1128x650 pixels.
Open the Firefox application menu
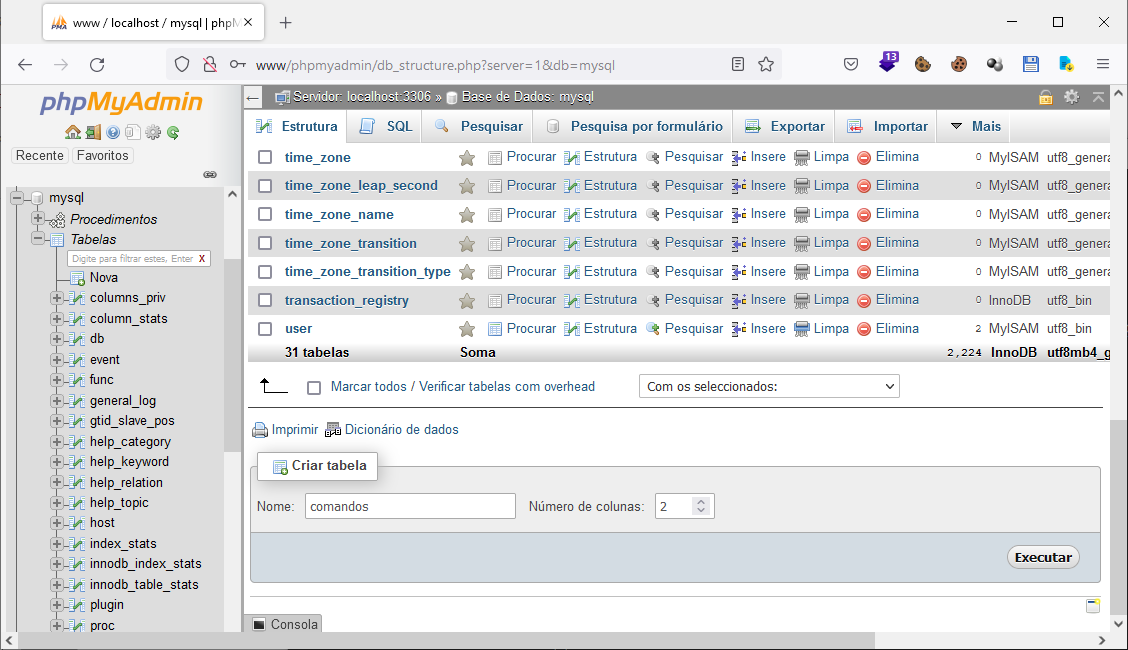(1102, 65)
